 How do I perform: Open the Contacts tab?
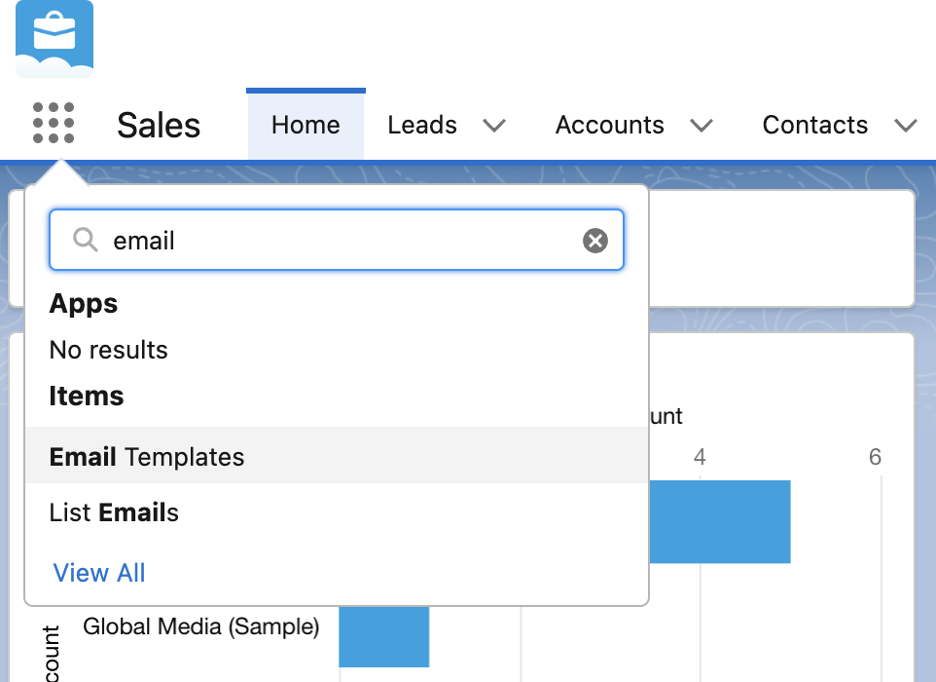(x=815, y=125)
